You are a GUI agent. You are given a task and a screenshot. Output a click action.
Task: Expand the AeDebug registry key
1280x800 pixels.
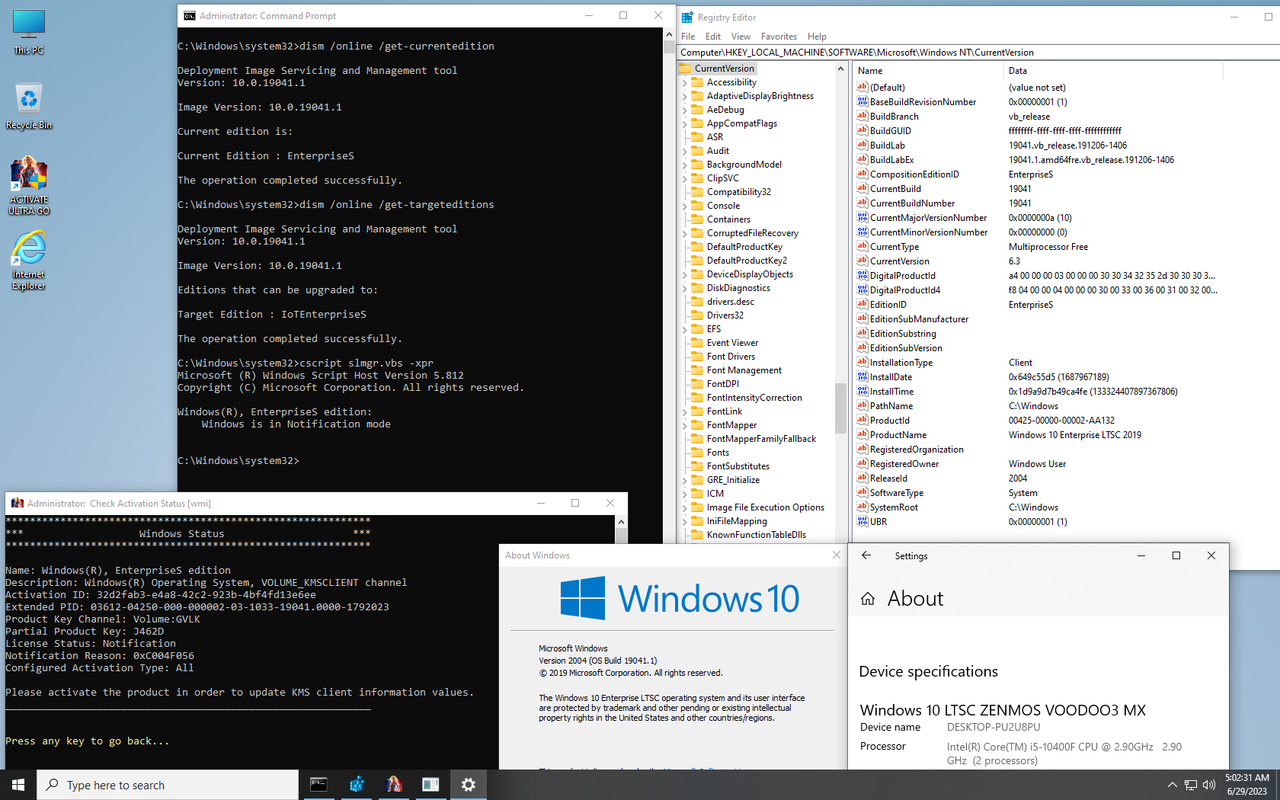pos(685,110)
